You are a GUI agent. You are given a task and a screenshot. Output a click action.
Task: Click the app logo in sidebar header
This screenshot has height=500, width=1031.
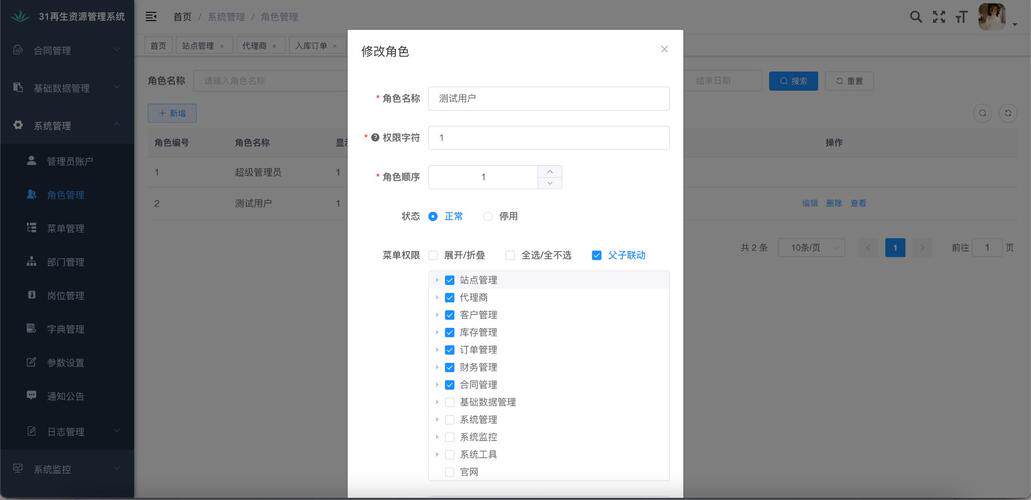20,16
